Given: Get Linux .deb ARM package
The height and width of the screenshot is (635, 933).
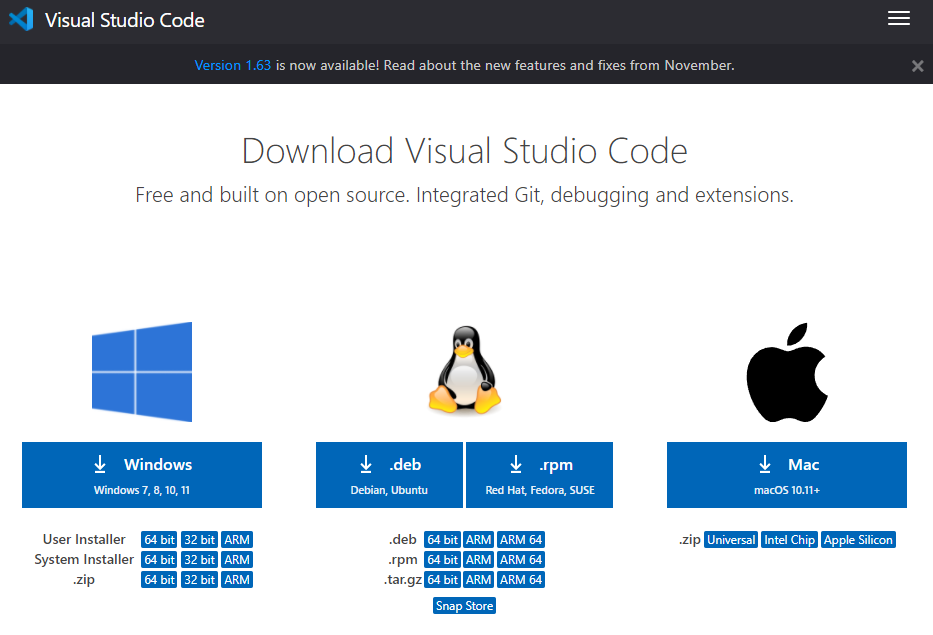Looking at the screenshot, I should [478, 540].
